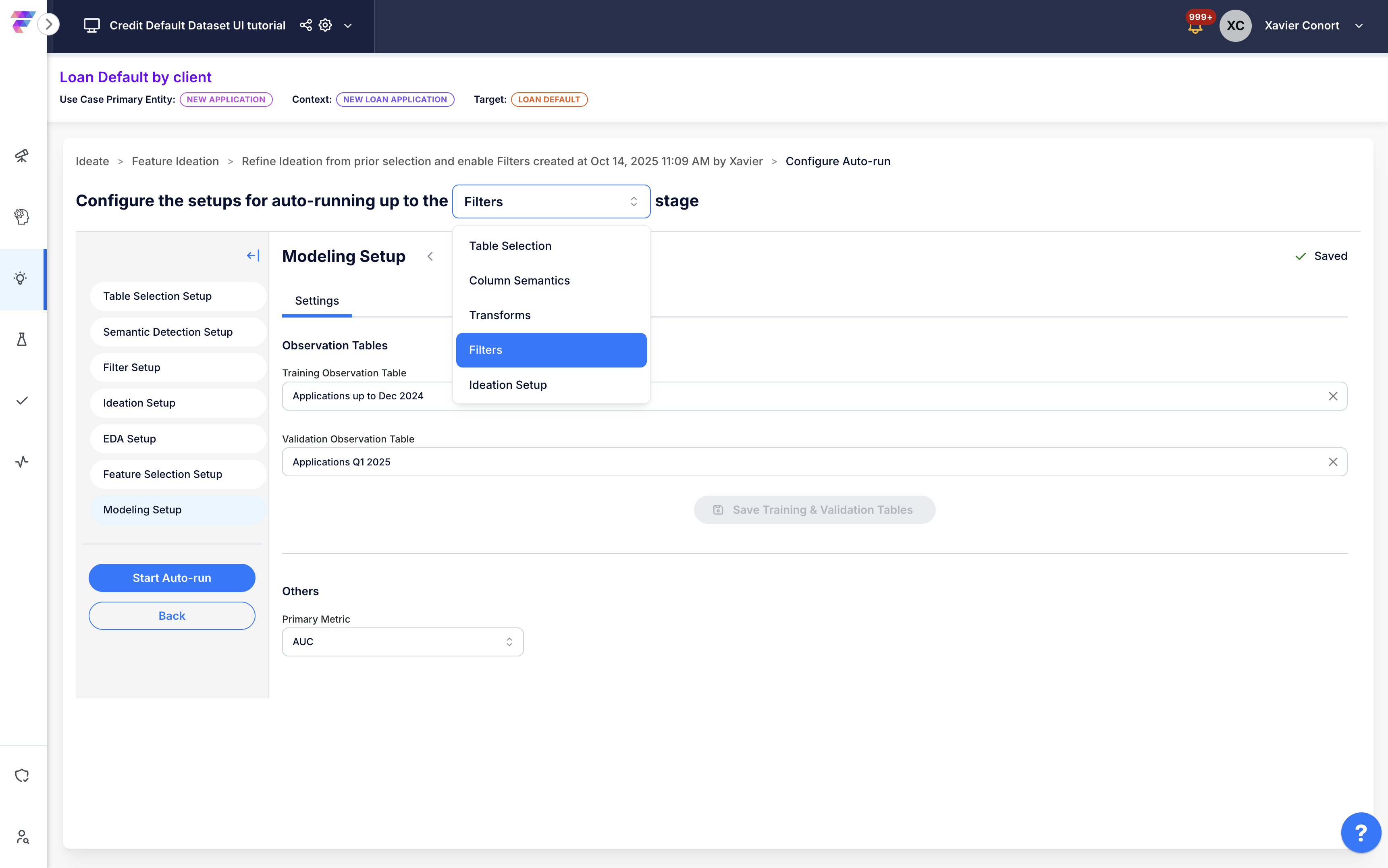Open the notifications bell with 999+ badge
Image resolution: width=1388 pixels, height=868 pixels.
[x=1195, y=27]
